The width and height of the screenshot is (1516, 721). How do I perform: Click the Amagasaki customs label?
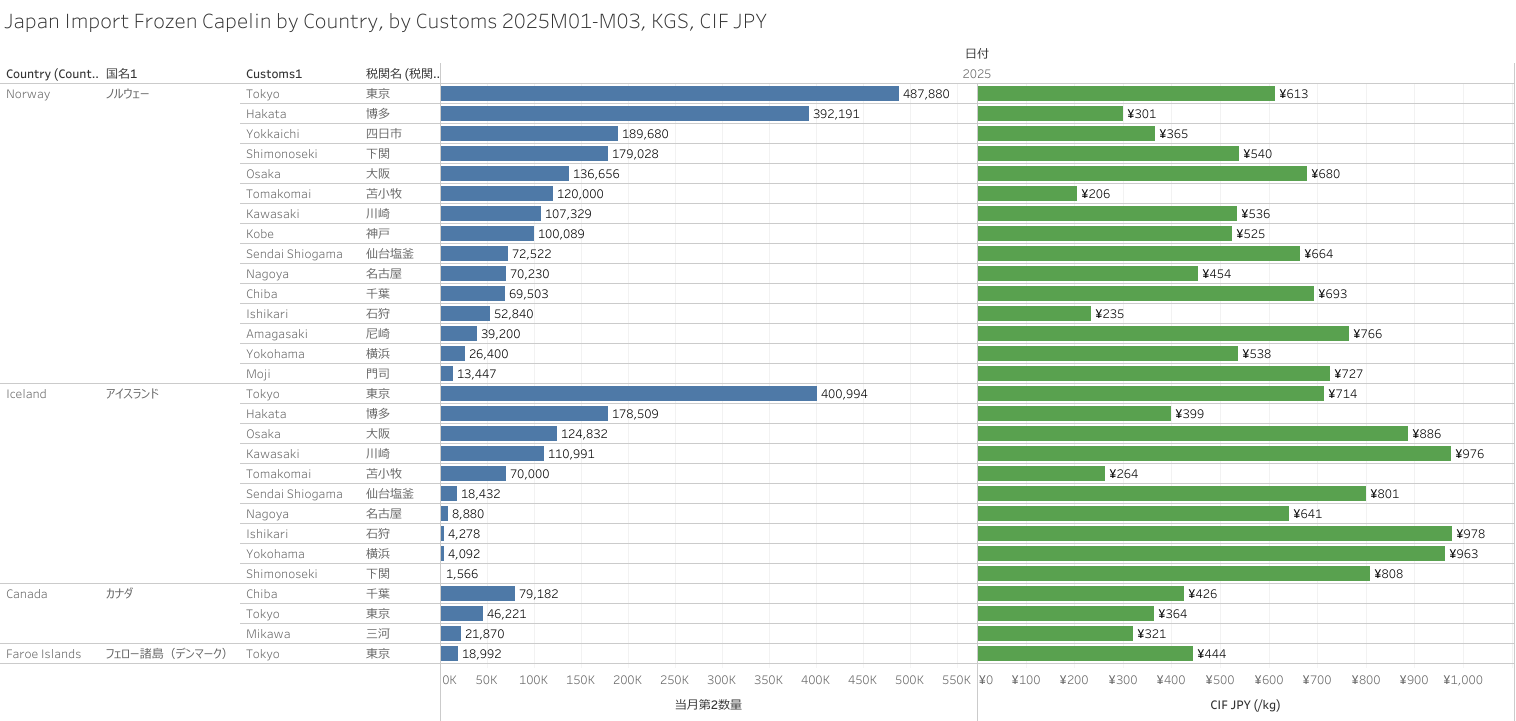(276, 333)
